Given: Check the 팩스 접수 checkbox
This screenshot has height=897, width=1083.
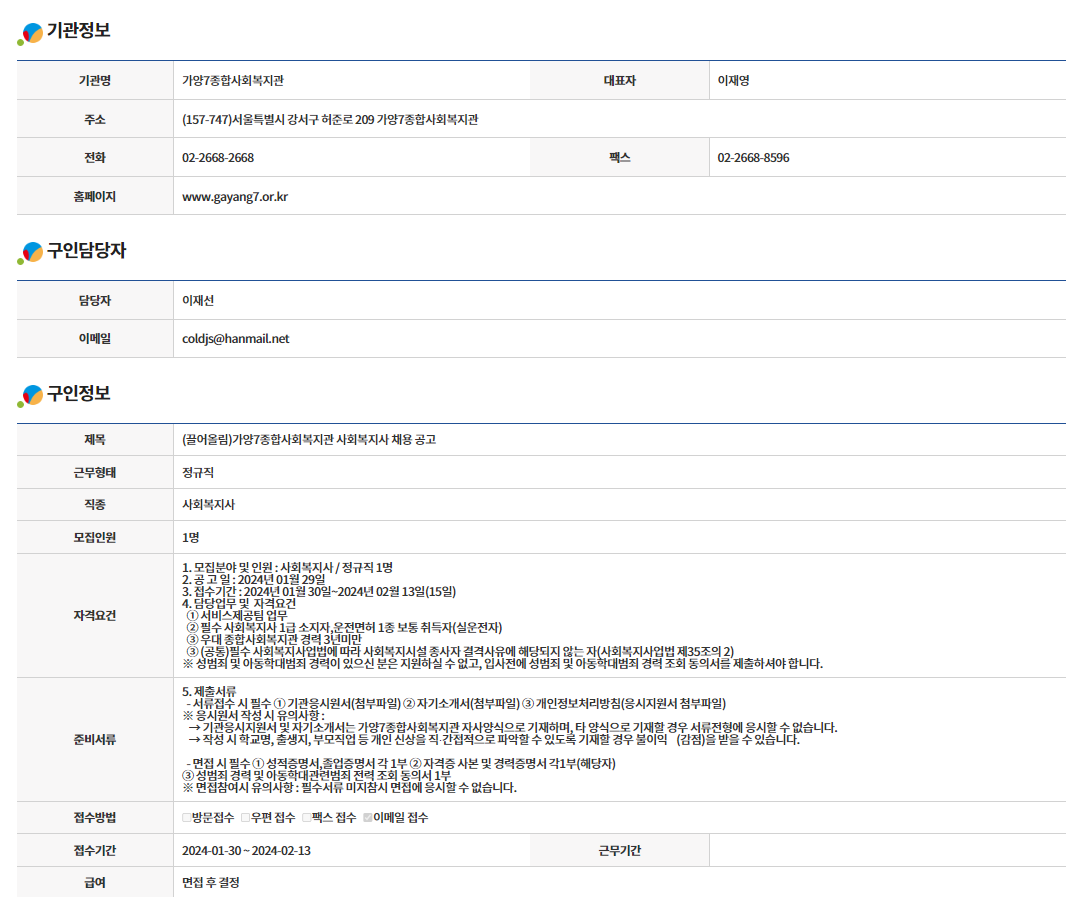Looking at the screenshot, I should (306, 818).
